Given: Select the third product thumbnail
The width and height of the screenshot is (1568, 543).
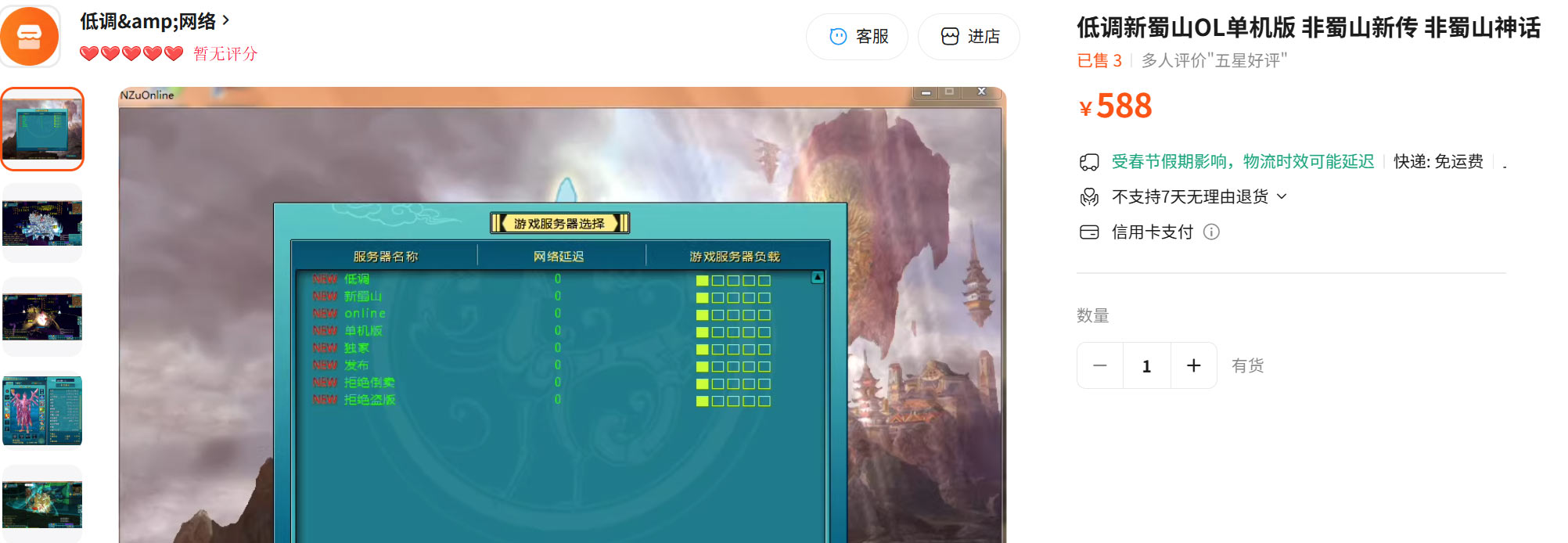Looking at the screenshot, I should click(42, 317).
